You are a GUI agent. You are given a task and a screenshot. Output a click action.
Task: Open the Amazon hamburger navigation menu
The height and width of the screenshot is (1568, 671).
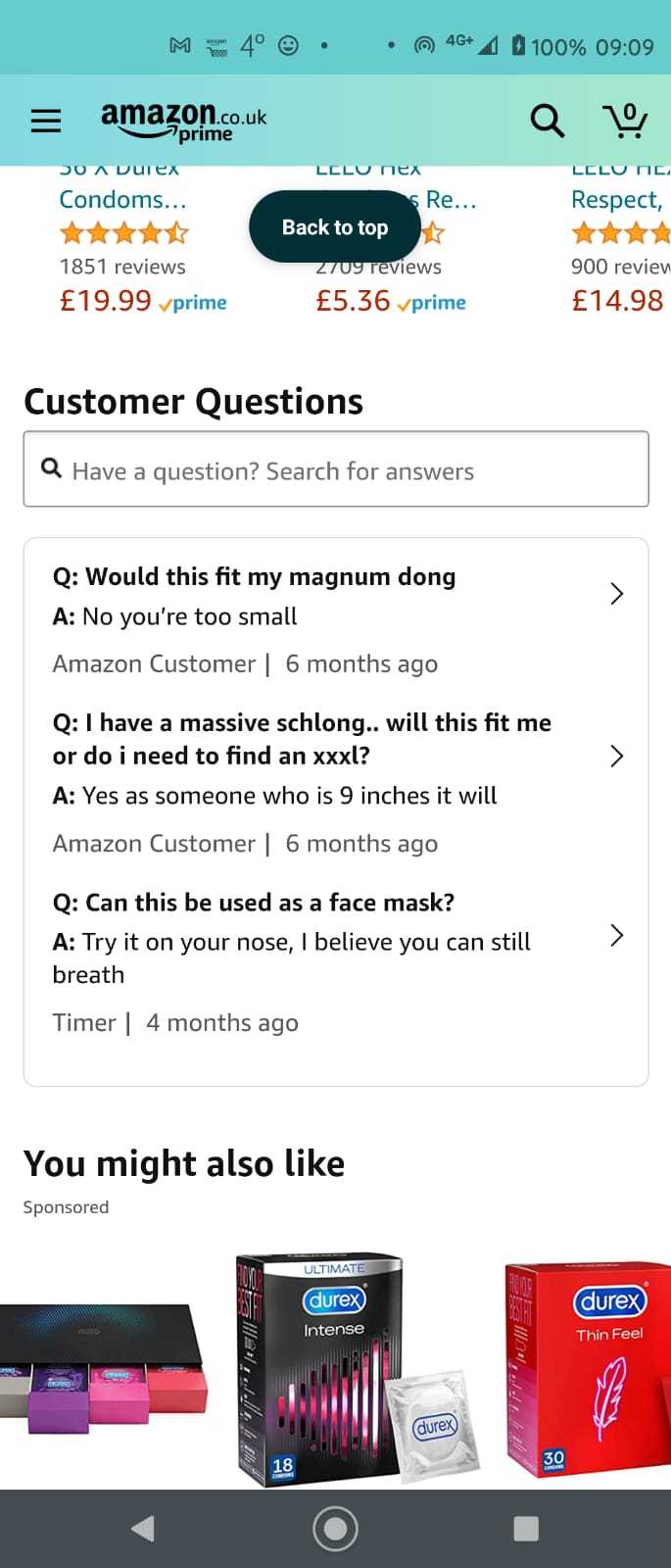45,120
